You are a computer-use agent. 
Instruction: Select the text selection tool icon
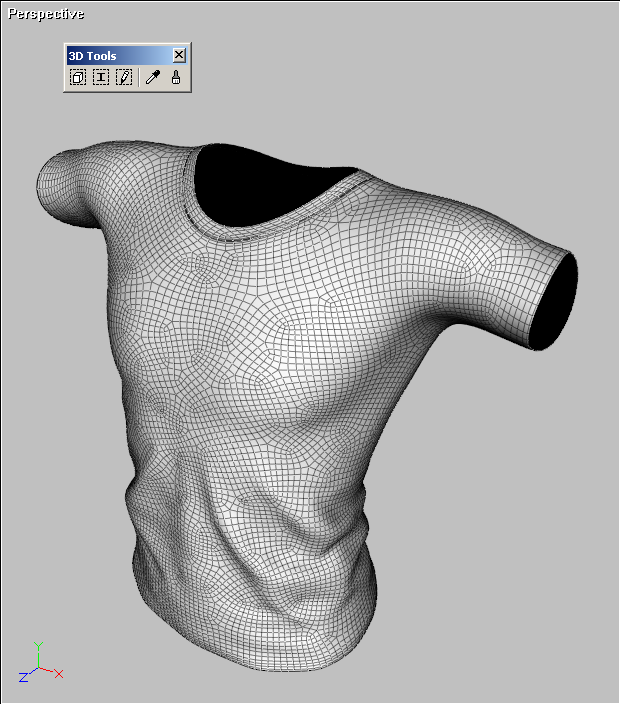click(101, 78)
